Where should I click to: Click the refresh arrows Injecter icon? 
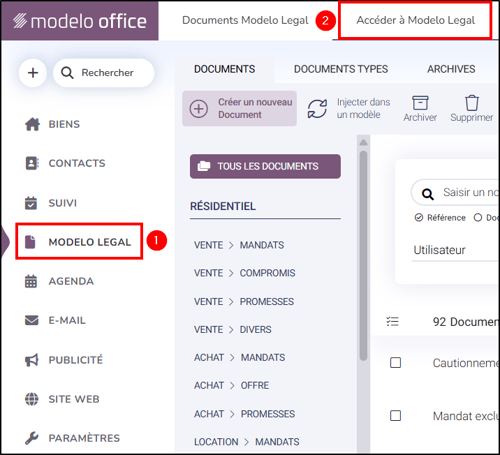(x=317, y=109)
